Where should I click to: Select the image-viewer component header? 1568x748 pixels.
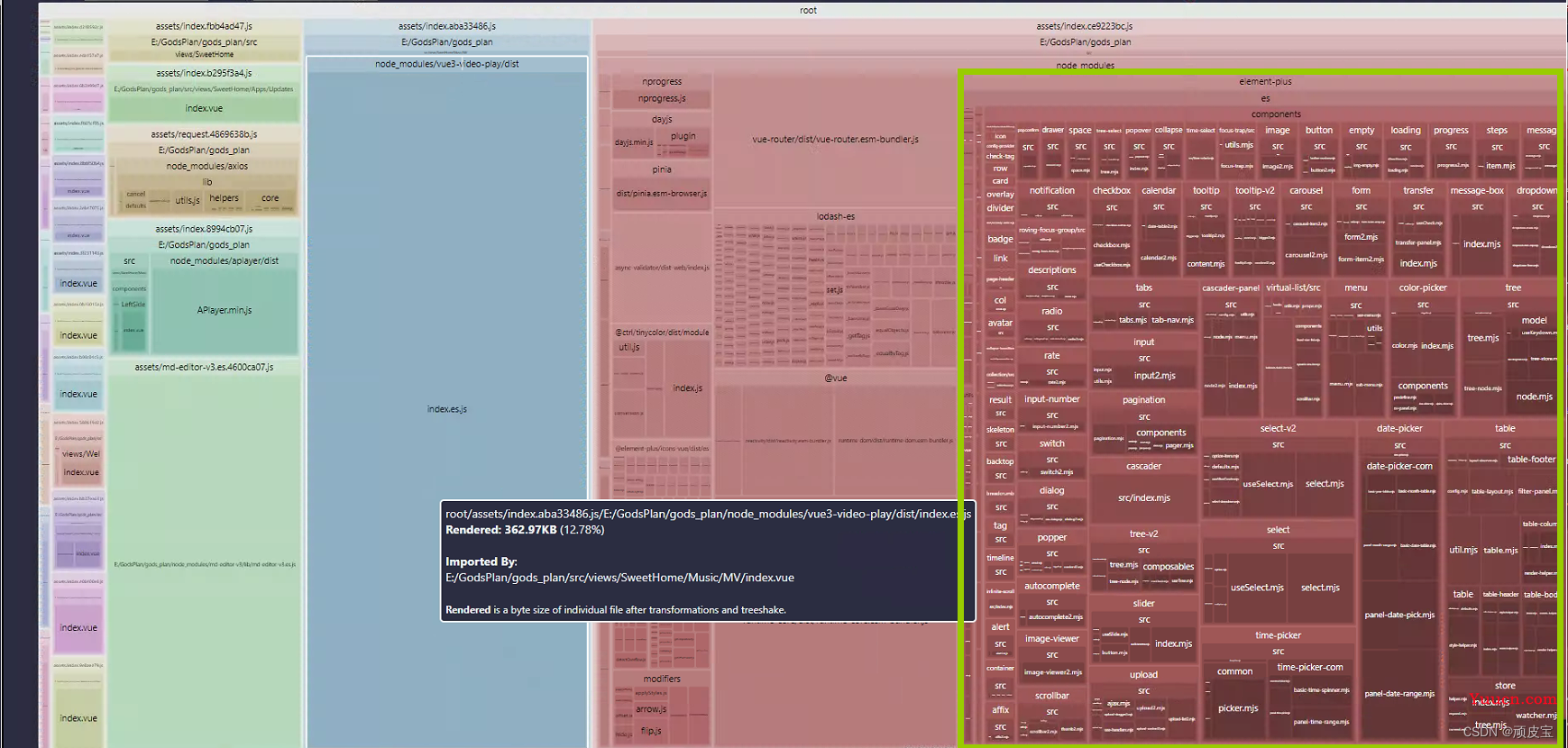point(1052,638)
